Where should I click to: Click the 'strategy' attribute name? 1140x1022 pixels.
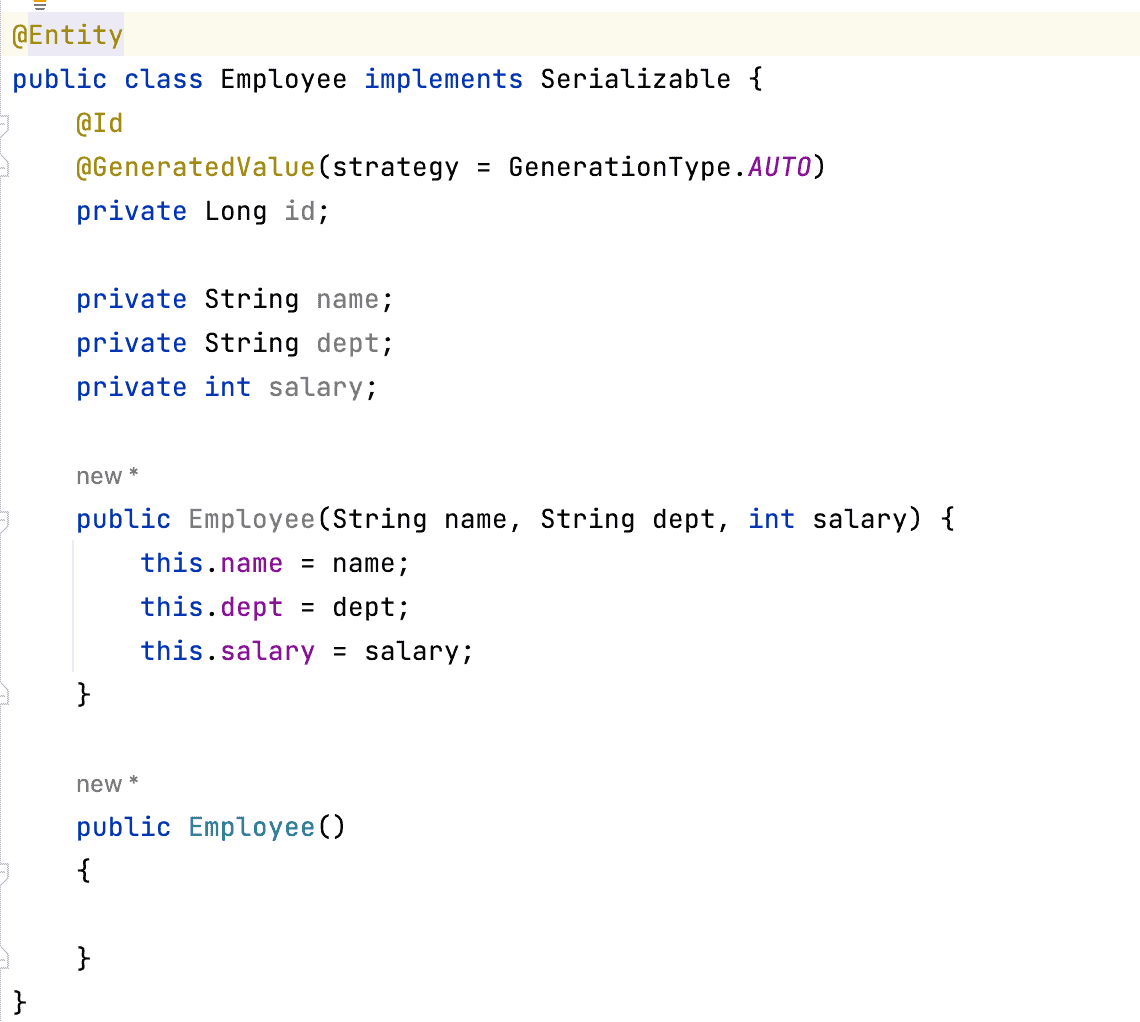click(x=396, y=167)
